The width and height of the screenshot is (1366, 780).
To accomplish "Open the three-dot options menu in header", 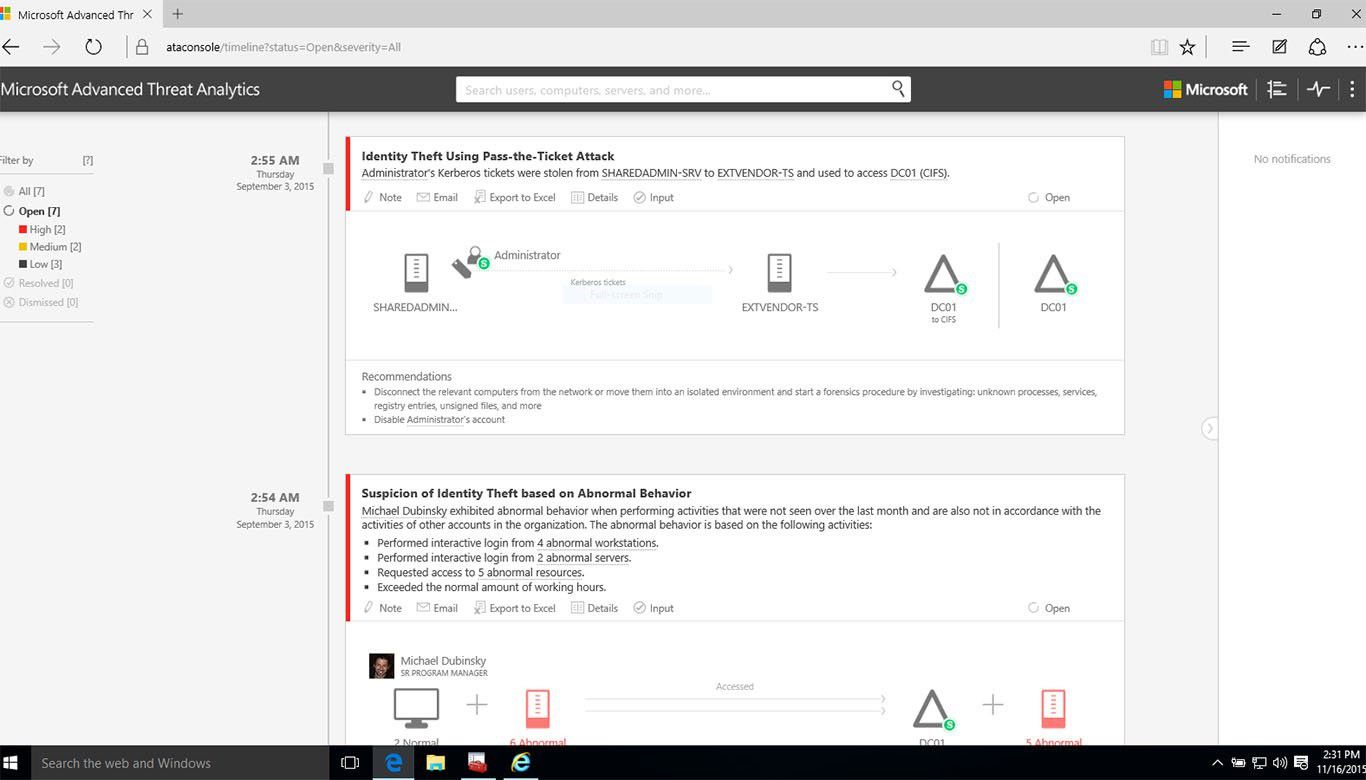I will [1352, 89].
